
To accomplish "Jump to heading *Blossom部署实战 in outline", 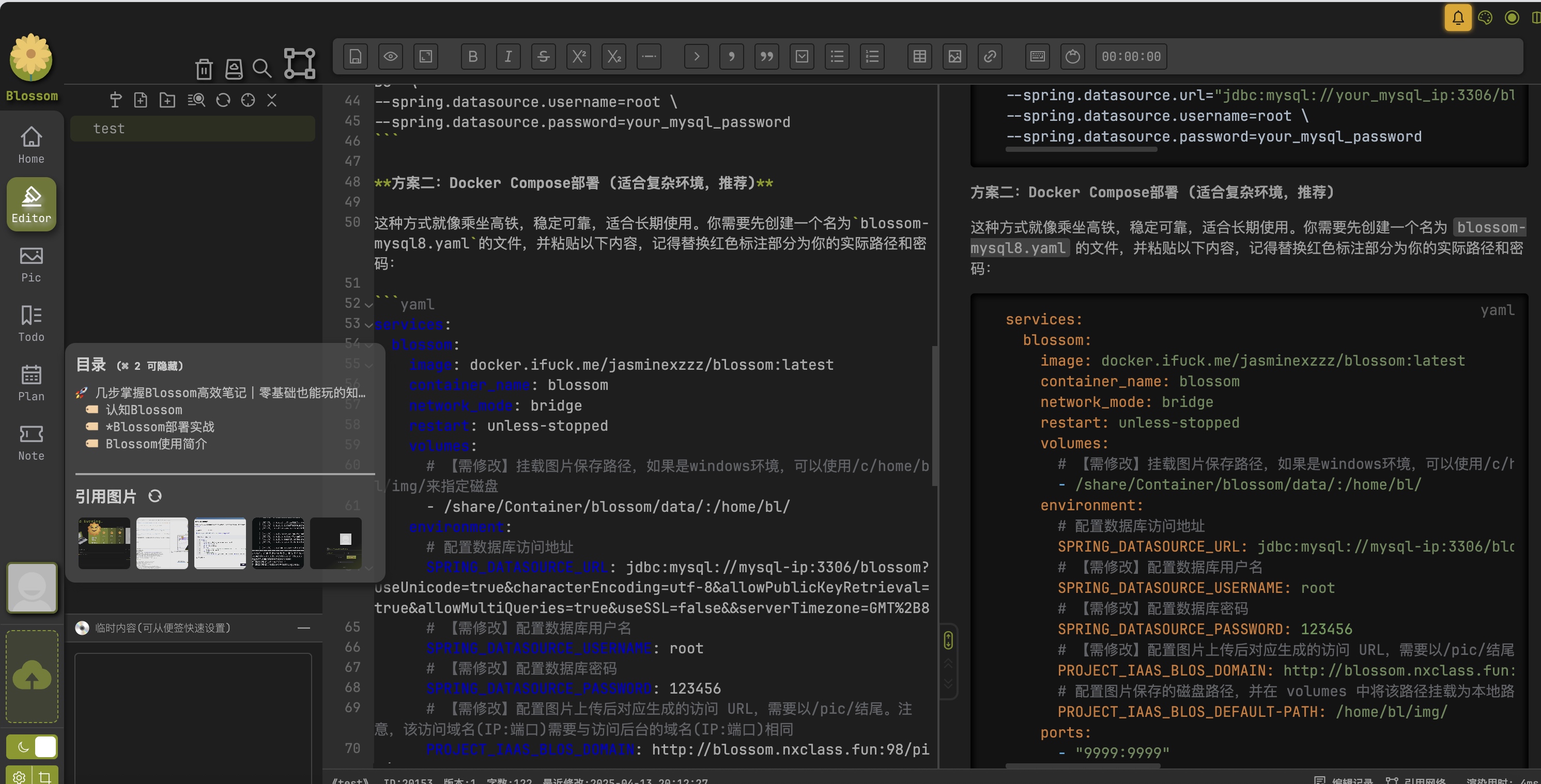I will 160,427.
